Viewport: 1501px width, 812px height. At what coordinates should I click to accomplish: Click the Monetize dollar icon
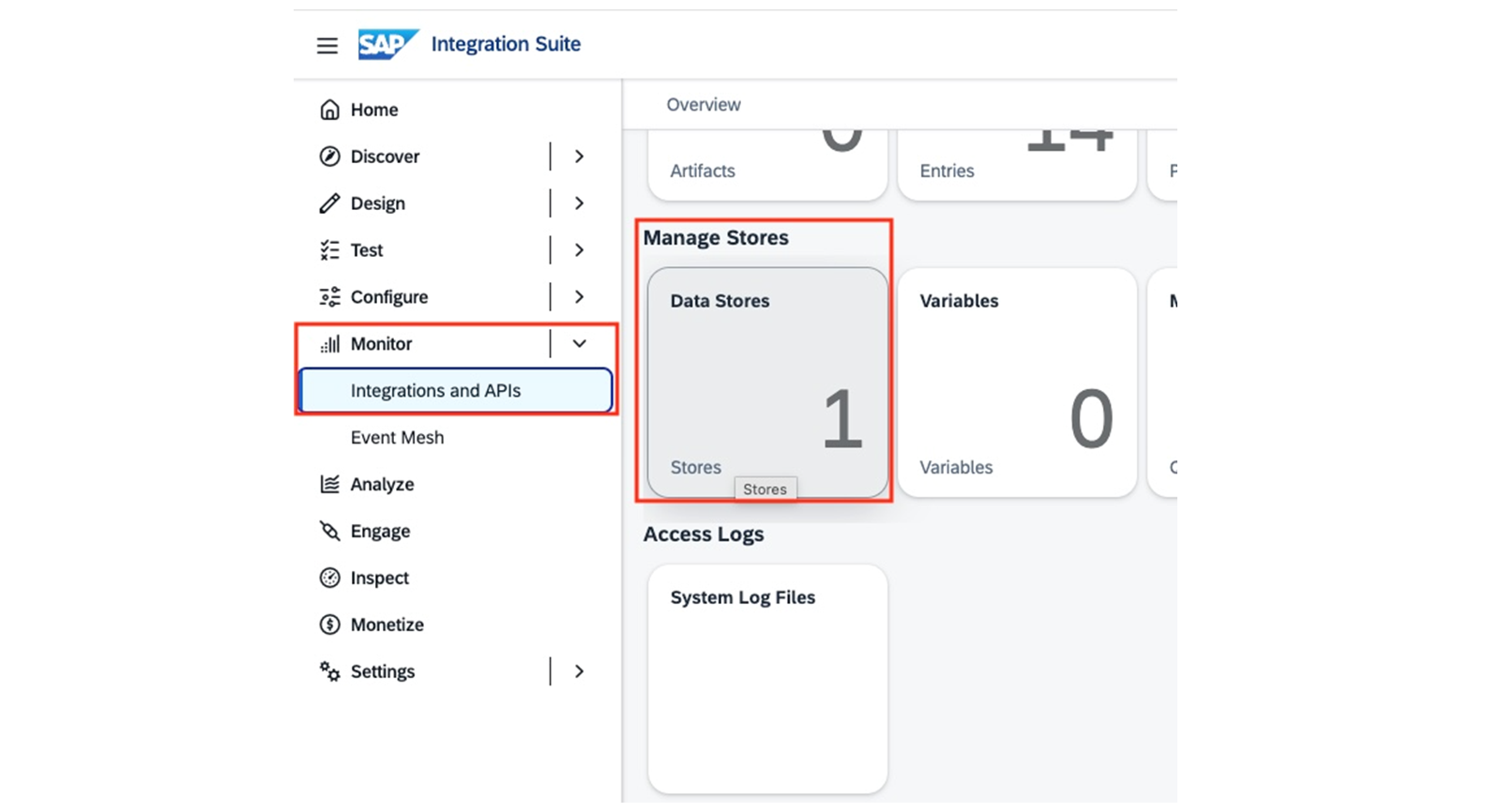point(329,624)
